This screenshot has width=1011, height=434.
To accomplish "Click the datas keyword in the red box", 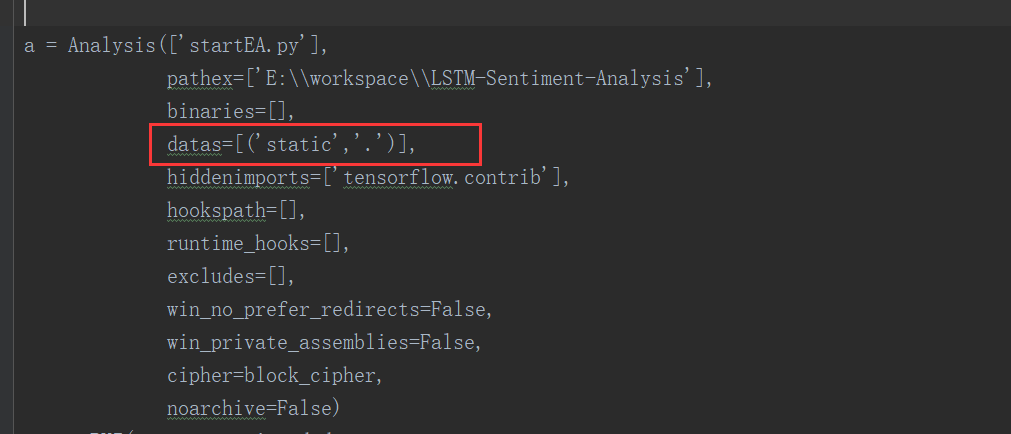I will point(194,144).
